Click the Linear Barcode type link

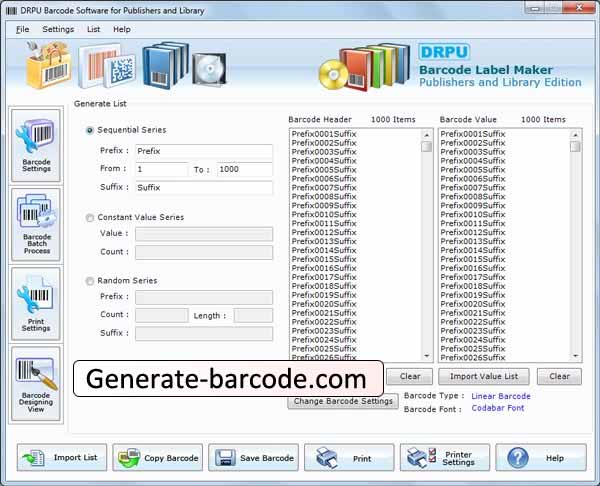click(501, 396)
